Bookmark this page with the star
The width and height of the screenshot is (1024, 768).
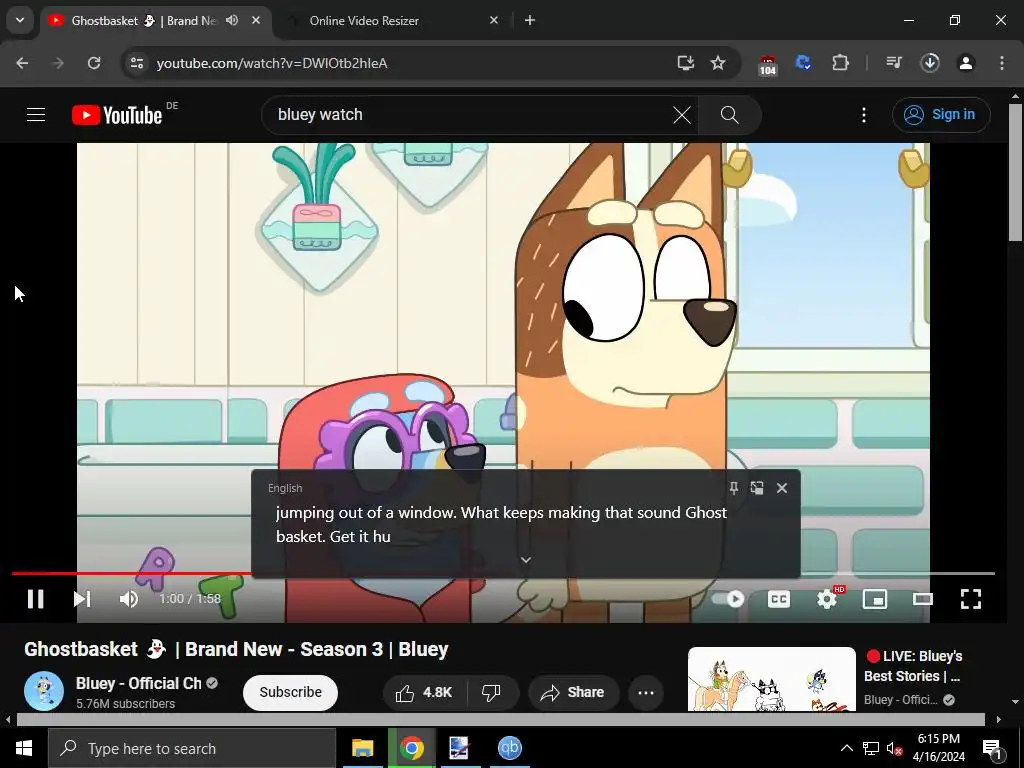[x=718, y=63]
